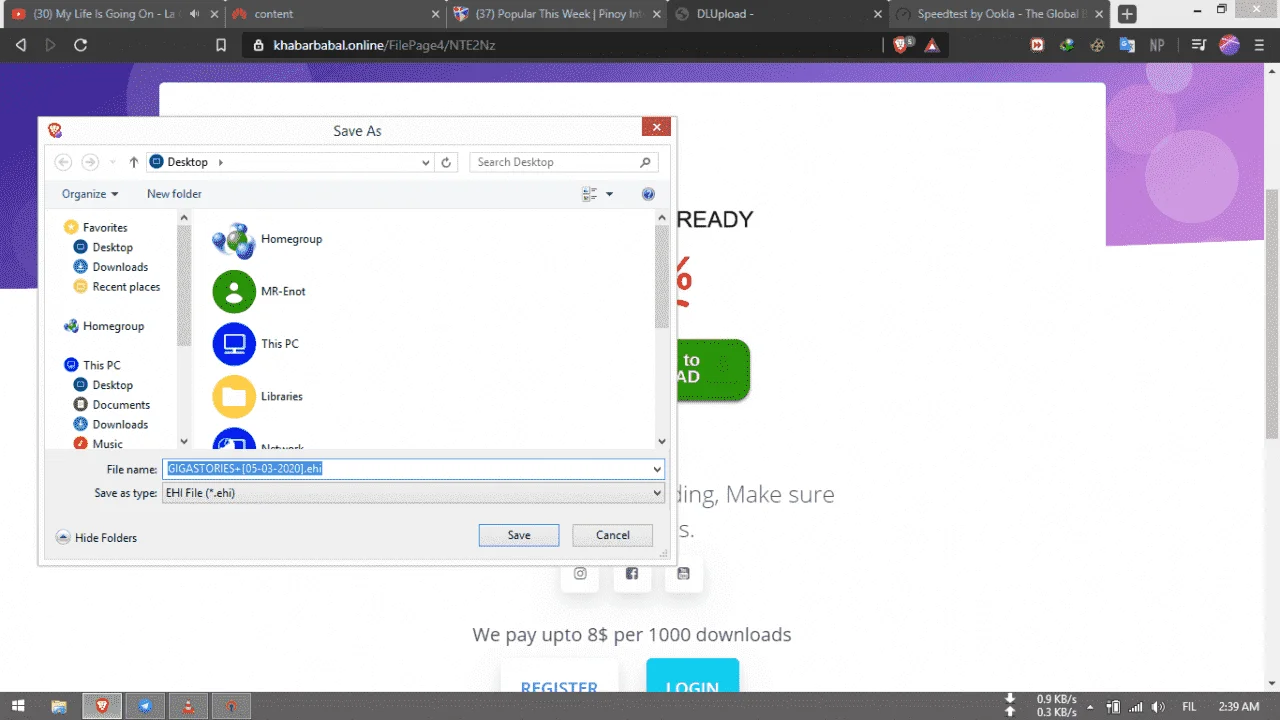Expand the address bar previous locations dropdown
The image size is (1280, 720).
[x=426, y=162]
